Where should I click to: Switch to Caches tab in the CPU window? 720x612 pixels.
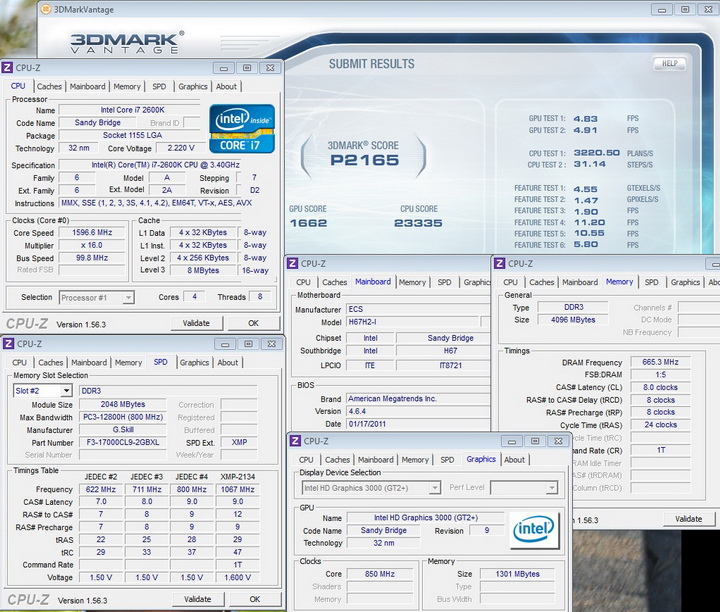click(x=49, y=87)
